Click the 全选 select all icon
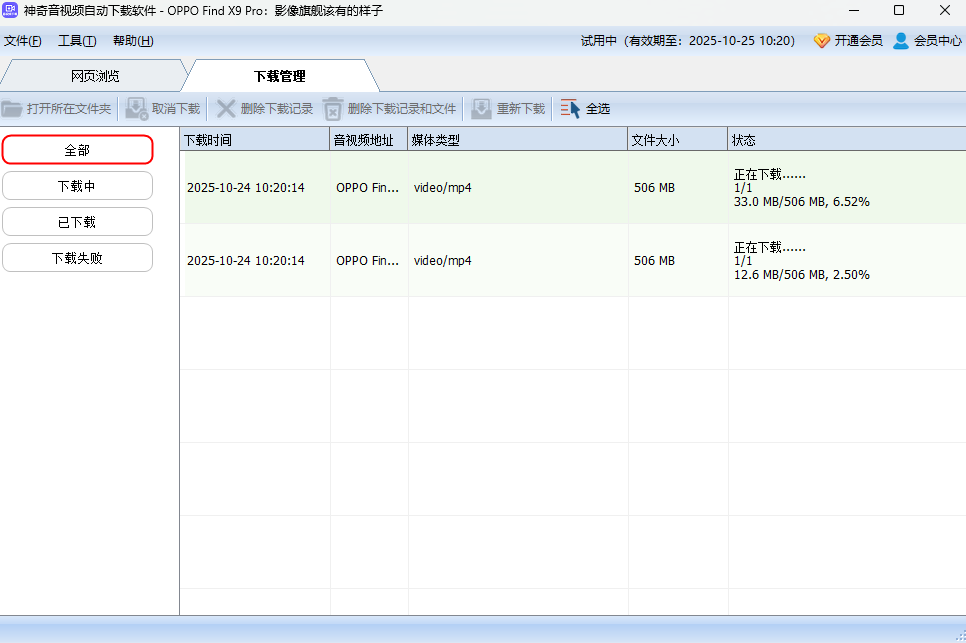The width and height of the screenshot is (966, 643). (570, 109)
